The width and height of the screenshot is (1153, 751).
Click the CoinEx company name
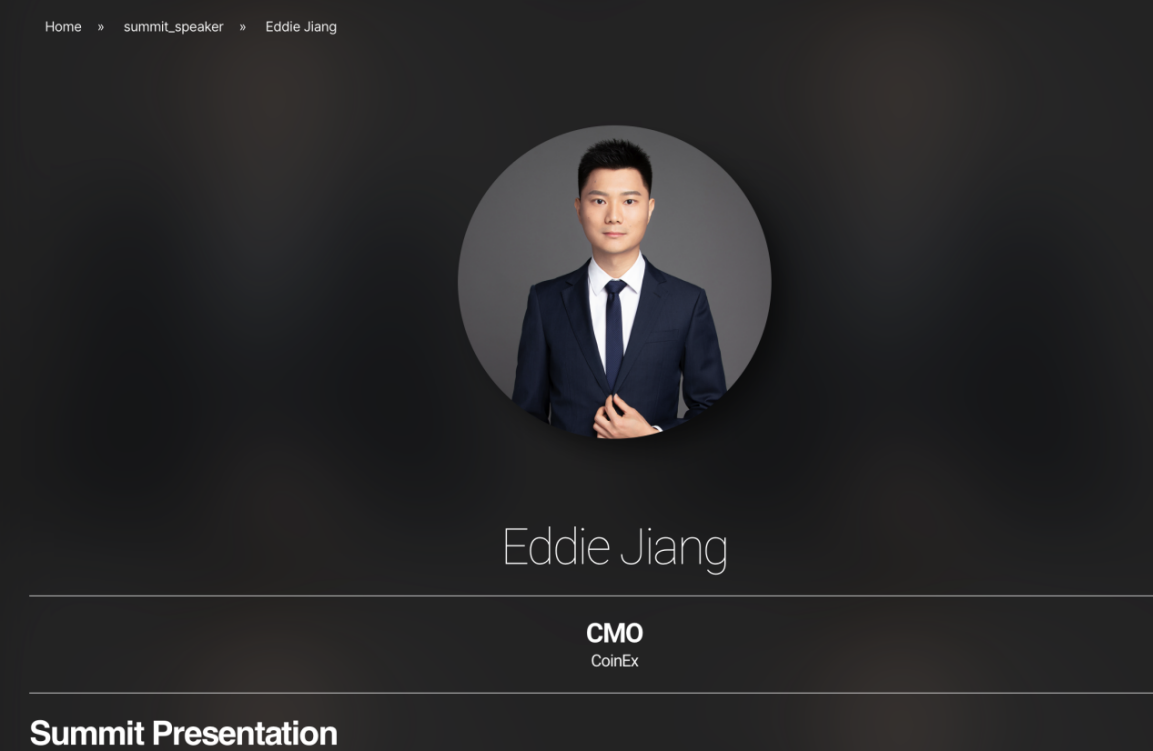click(x=615, y=661)
